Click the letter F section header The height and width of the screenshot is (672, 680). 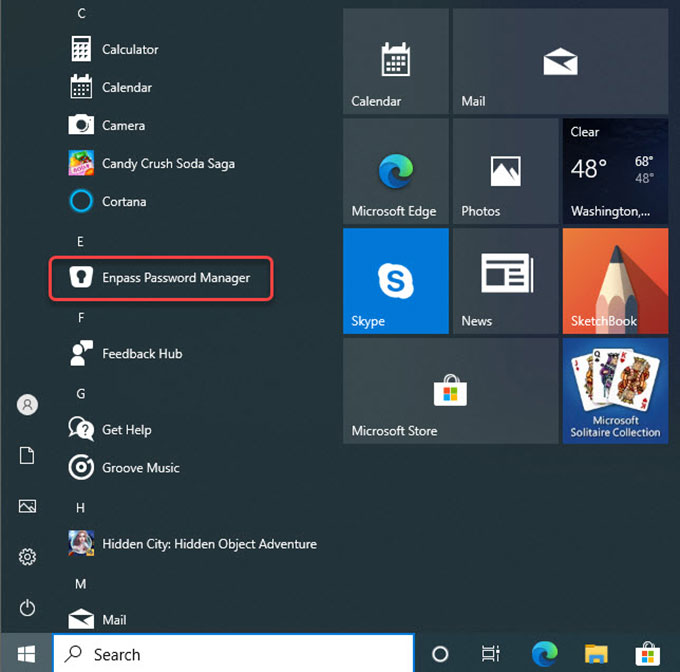(81, 318)
